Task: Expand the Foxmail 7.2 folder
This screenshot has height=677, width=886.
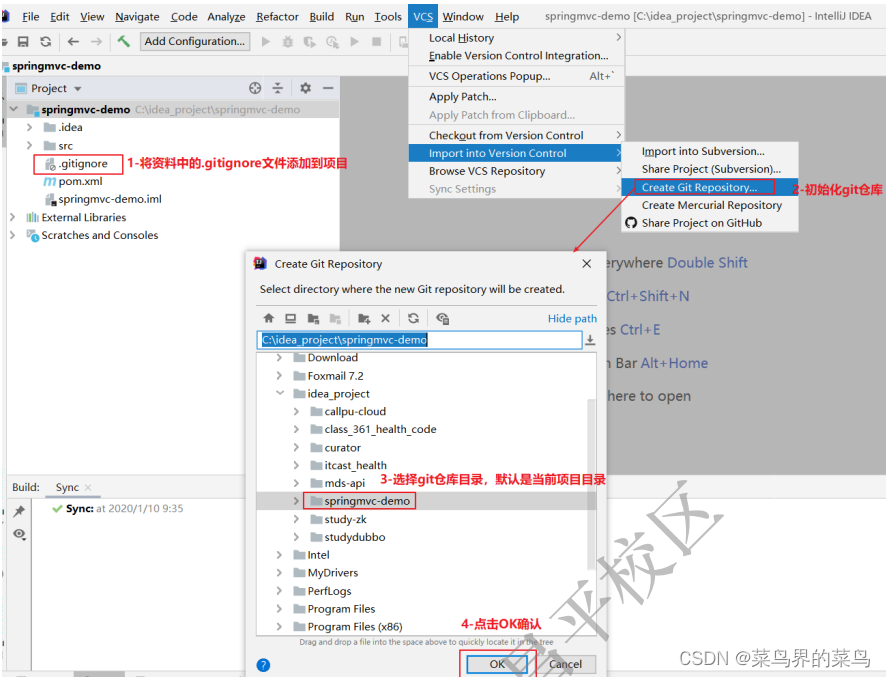Action: [x=279, y=375]
